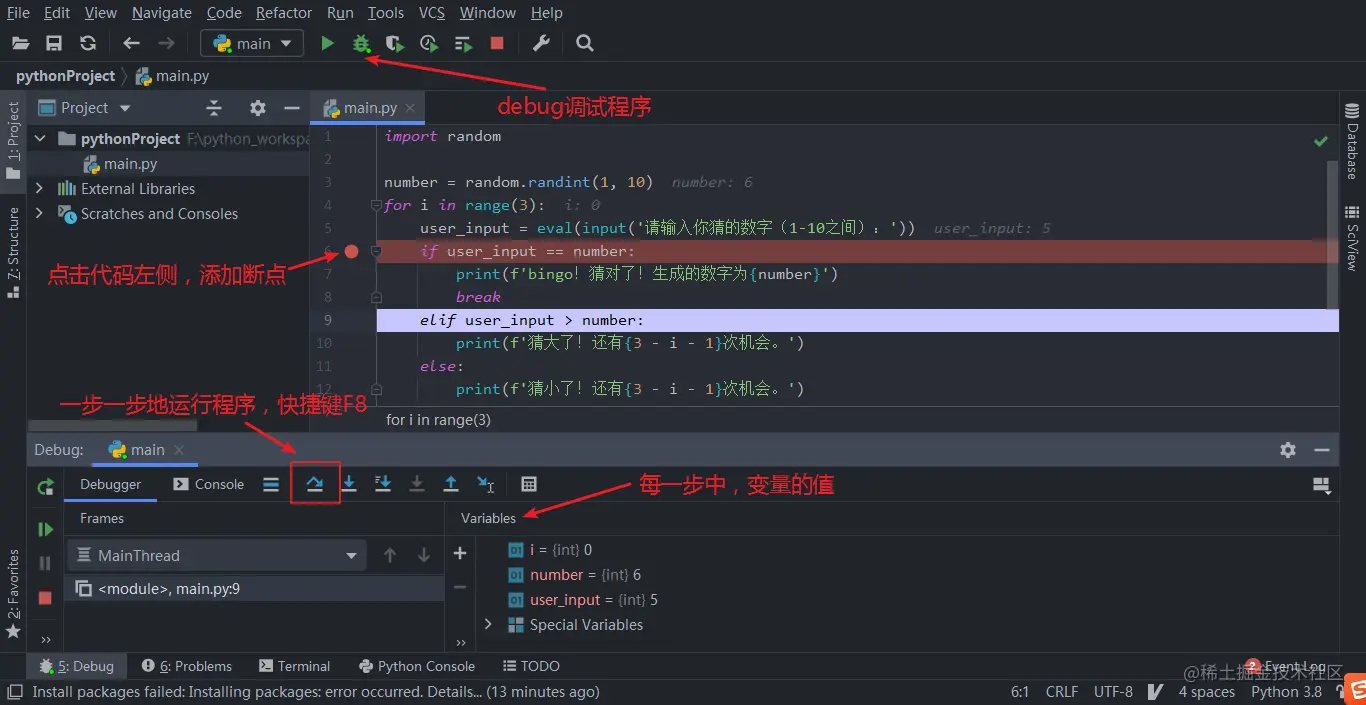Screen dimensions: 1366x705
Task: Open the MainThread thread dropdown
Action: [217, 555]
